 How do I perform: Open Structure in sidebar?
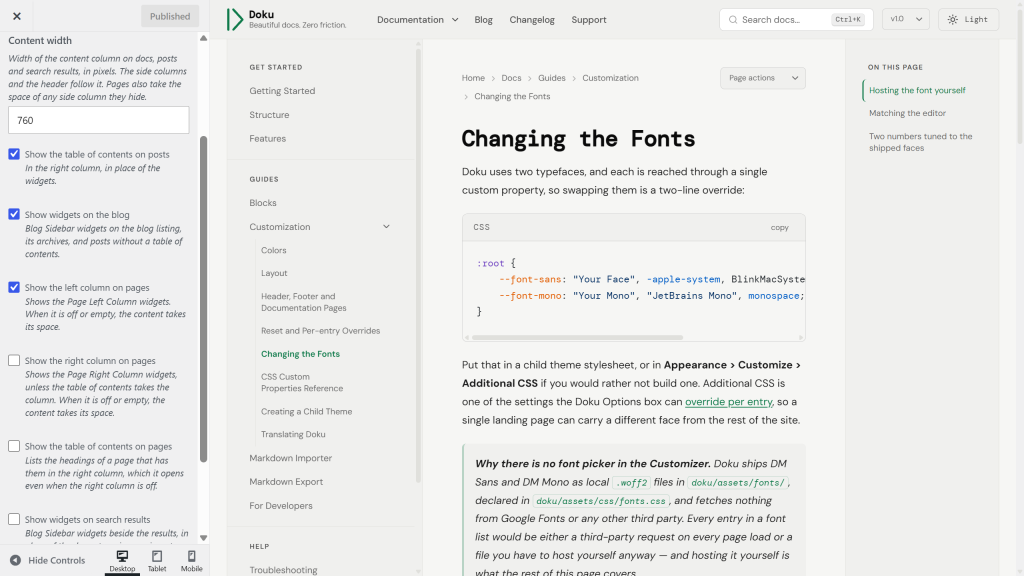[269, 115]
